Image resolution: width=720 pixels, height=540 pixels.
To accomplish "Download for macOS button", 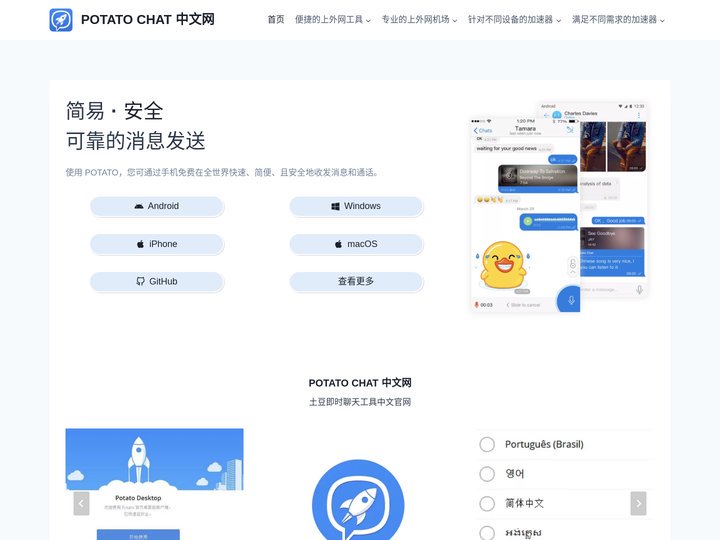I will (356, 244).
